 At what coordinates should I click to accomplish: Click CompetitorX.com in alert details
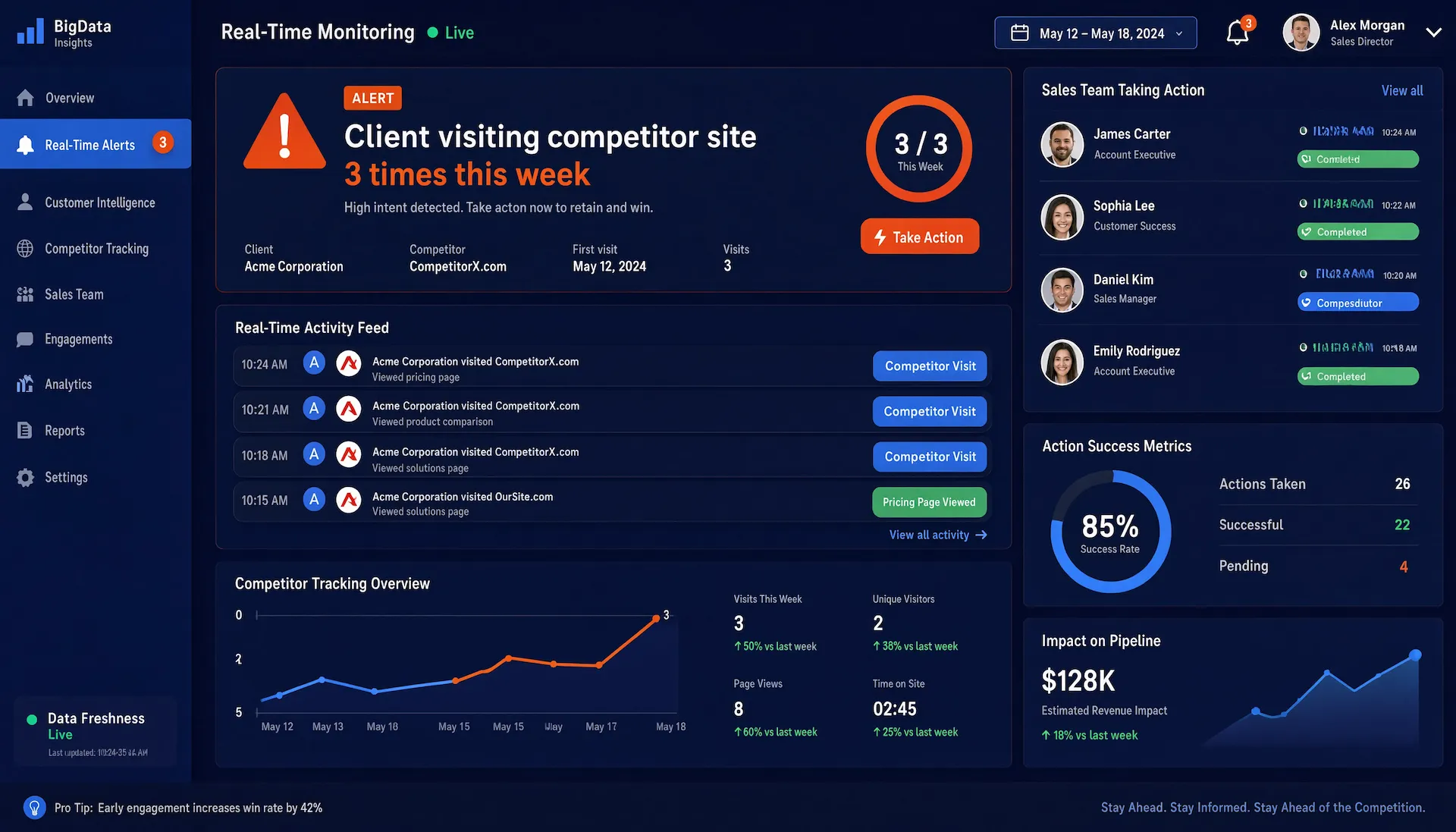[x=458, y=266]
